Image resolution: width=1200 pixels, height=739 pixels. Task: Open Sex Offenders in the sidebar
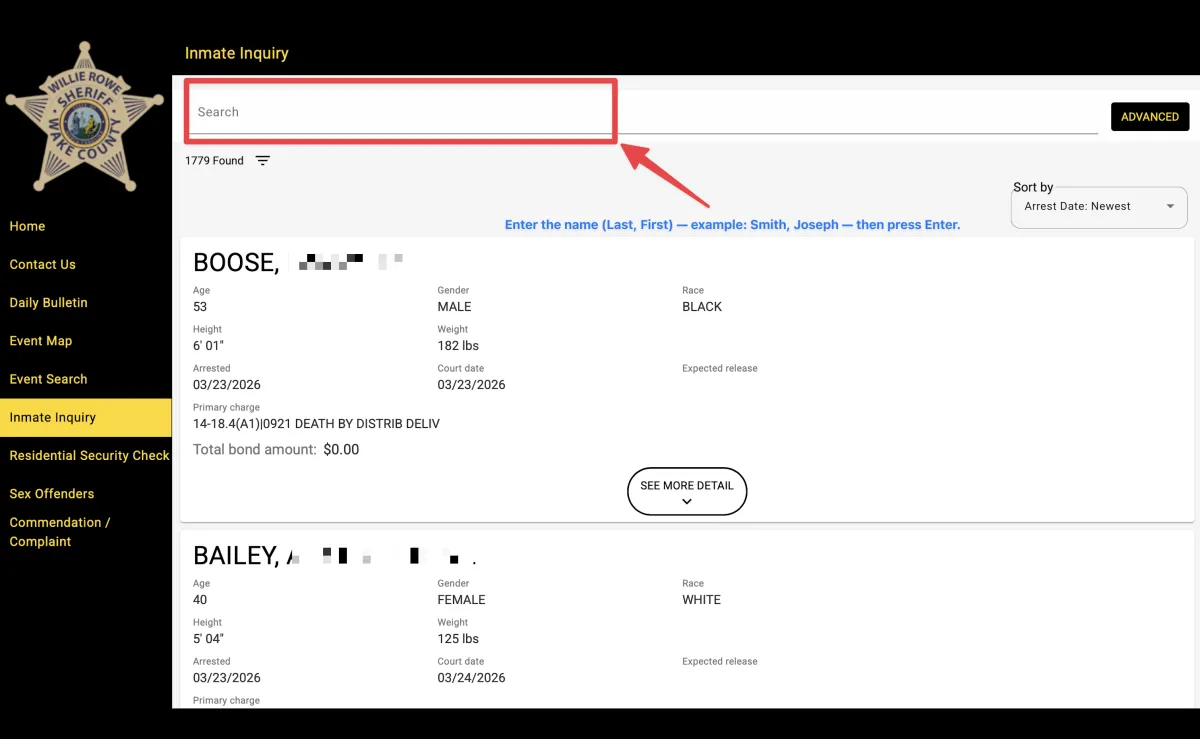coord(52,493)
